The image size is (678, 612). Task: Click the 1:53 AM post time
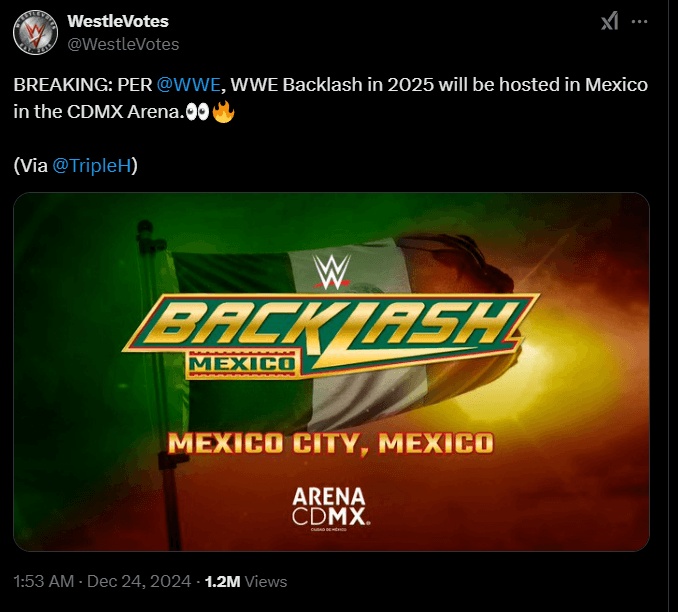pos(44,582)
